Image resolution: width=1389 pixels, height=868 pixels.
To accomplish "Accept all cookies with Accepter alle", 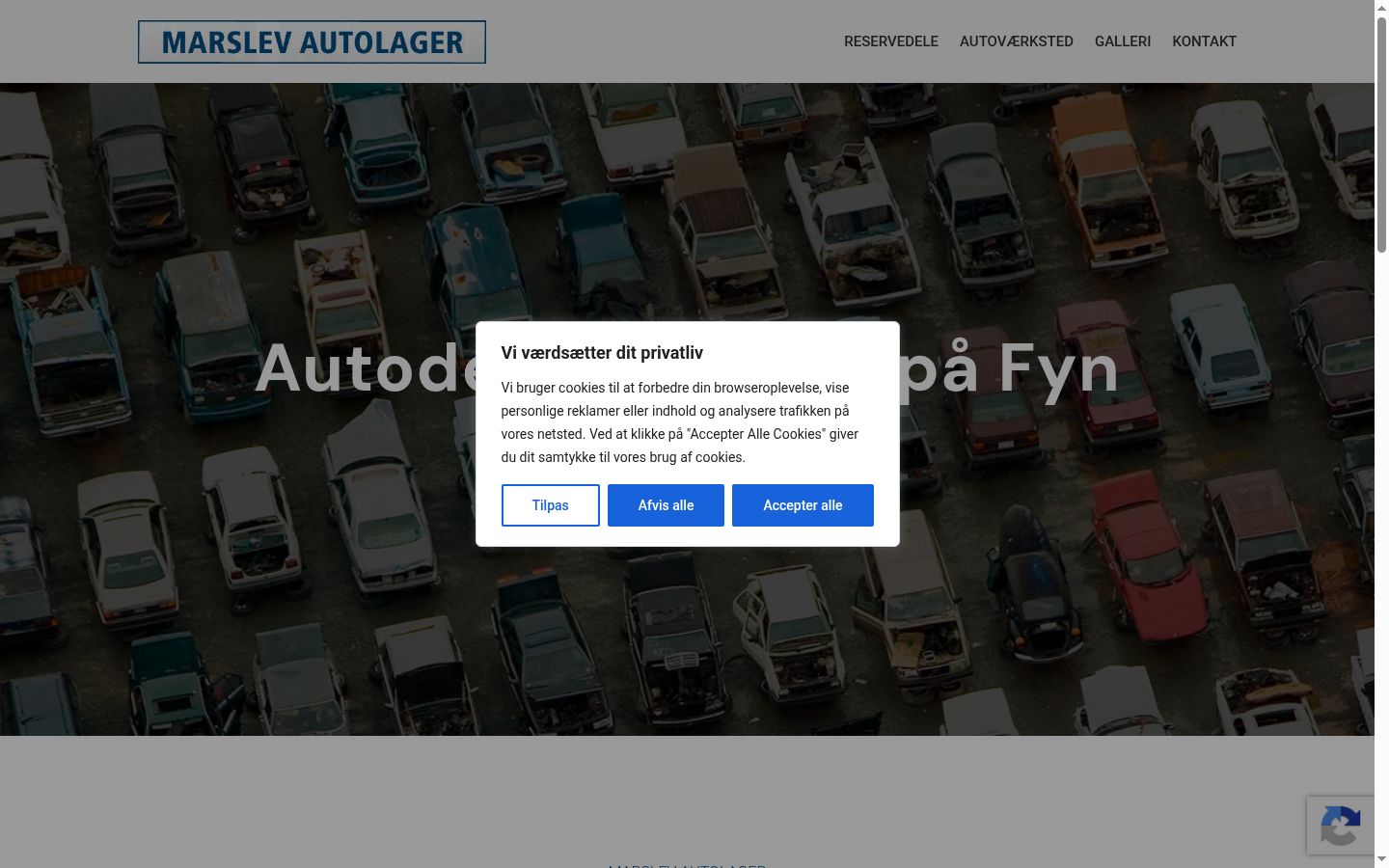I will (x=803, y=505).
